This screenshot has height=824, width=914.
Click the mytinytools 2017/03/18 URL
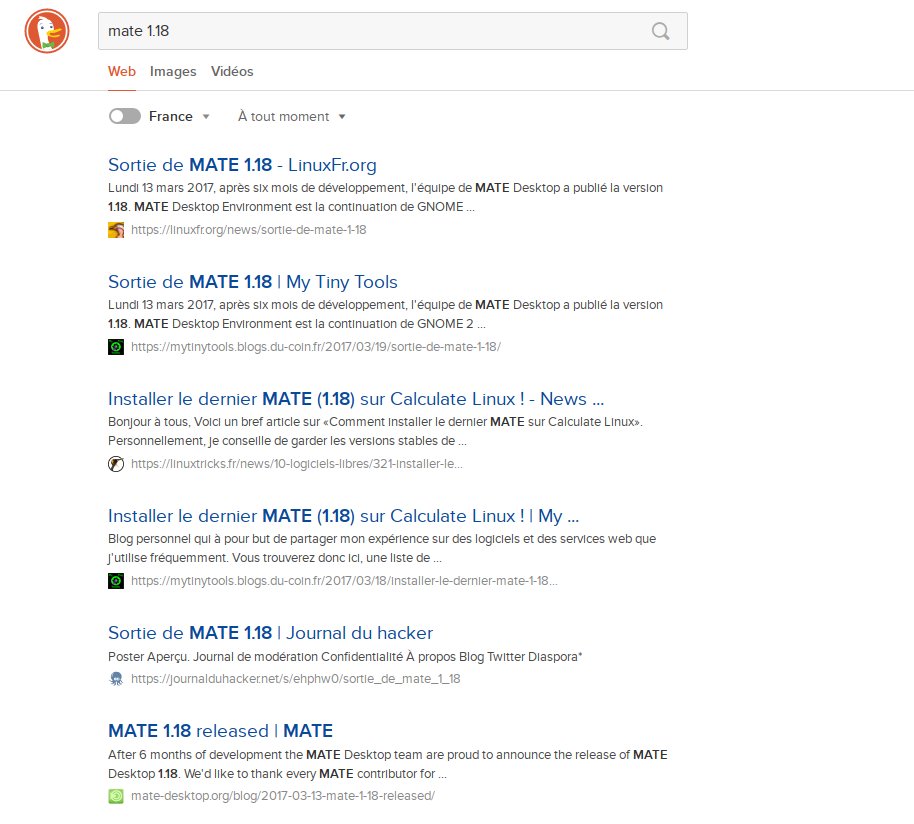[344, 581]
